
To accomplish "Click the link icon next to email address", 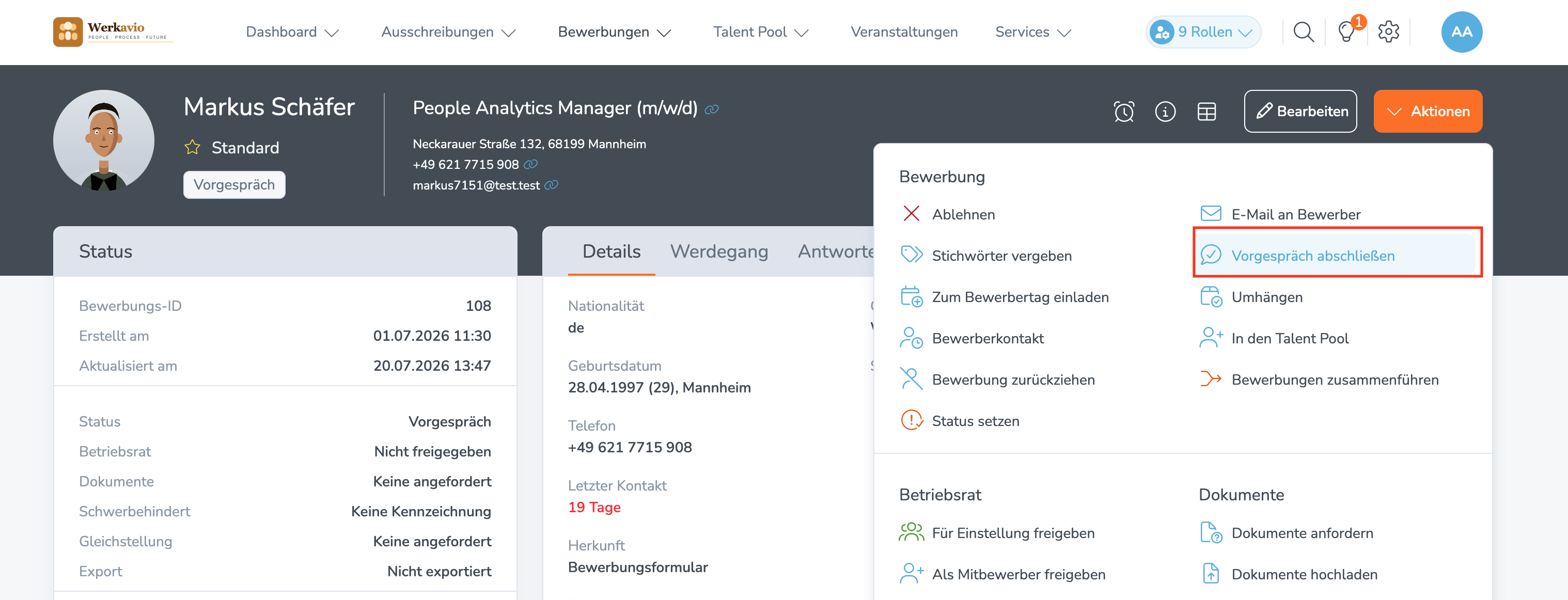I will click(x=552, y=185).
